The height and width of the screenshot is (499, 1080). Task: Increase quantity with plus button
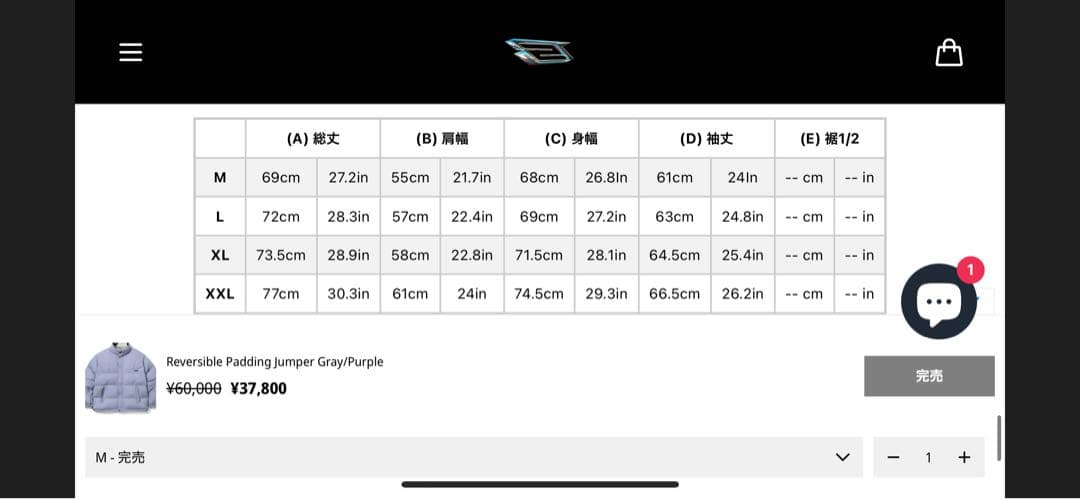tap(964, 457)
